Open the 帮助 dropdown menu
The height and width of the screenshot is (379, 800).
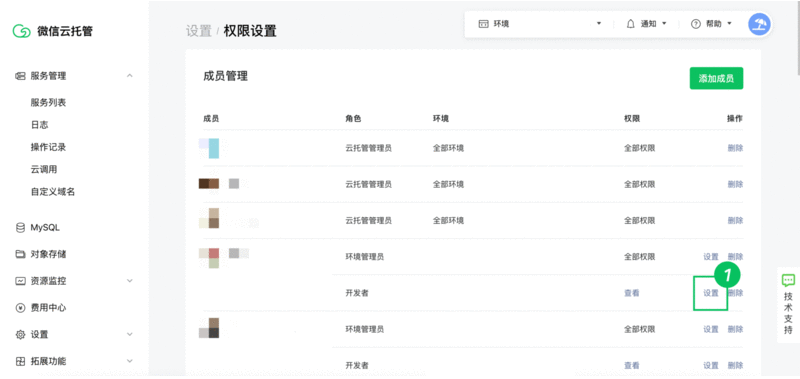pyautogui.click(x=711, y=24)
